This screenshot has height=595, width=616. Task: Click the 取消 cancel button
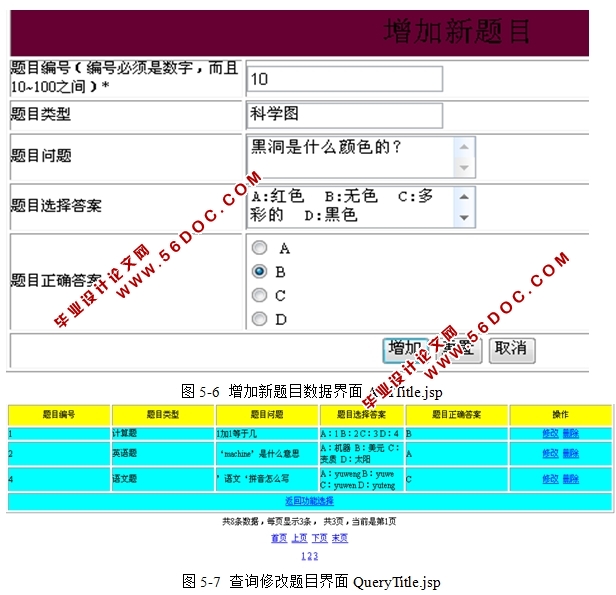[x=512, y=350]
